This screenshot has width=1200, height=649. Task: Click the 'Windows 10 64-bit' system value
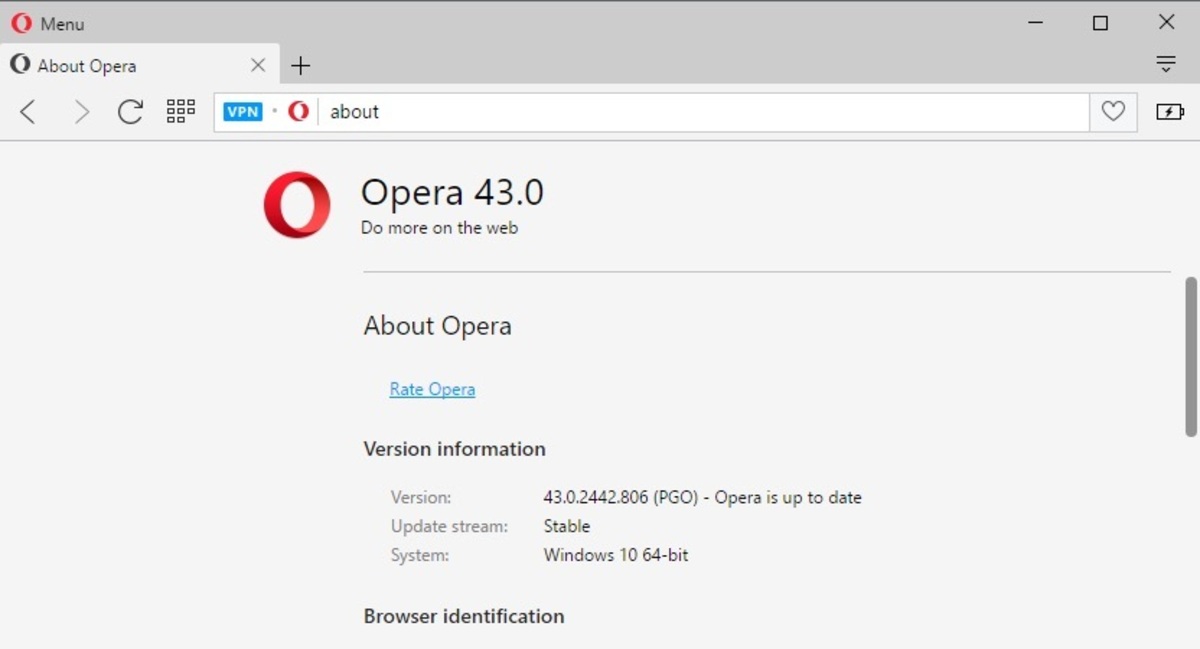[616, 555]
